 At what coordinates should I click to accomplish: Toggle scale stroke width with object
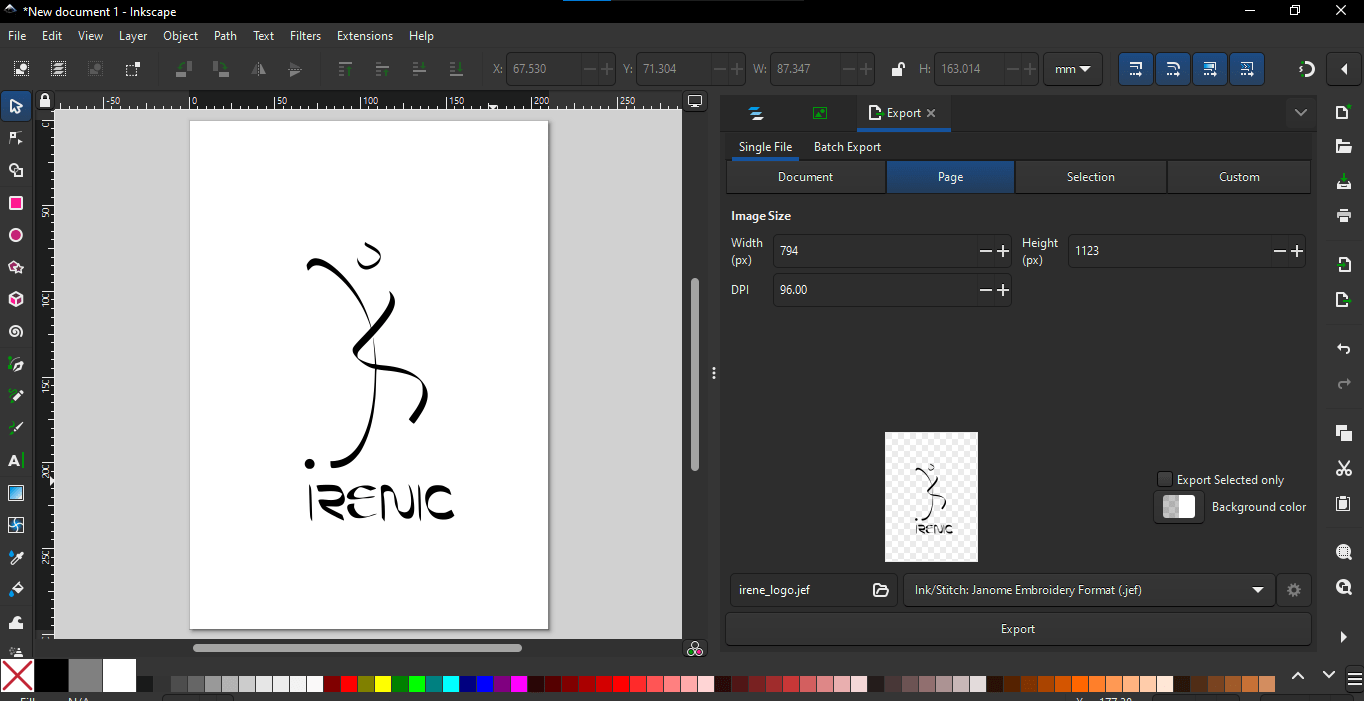[1135, 69]
